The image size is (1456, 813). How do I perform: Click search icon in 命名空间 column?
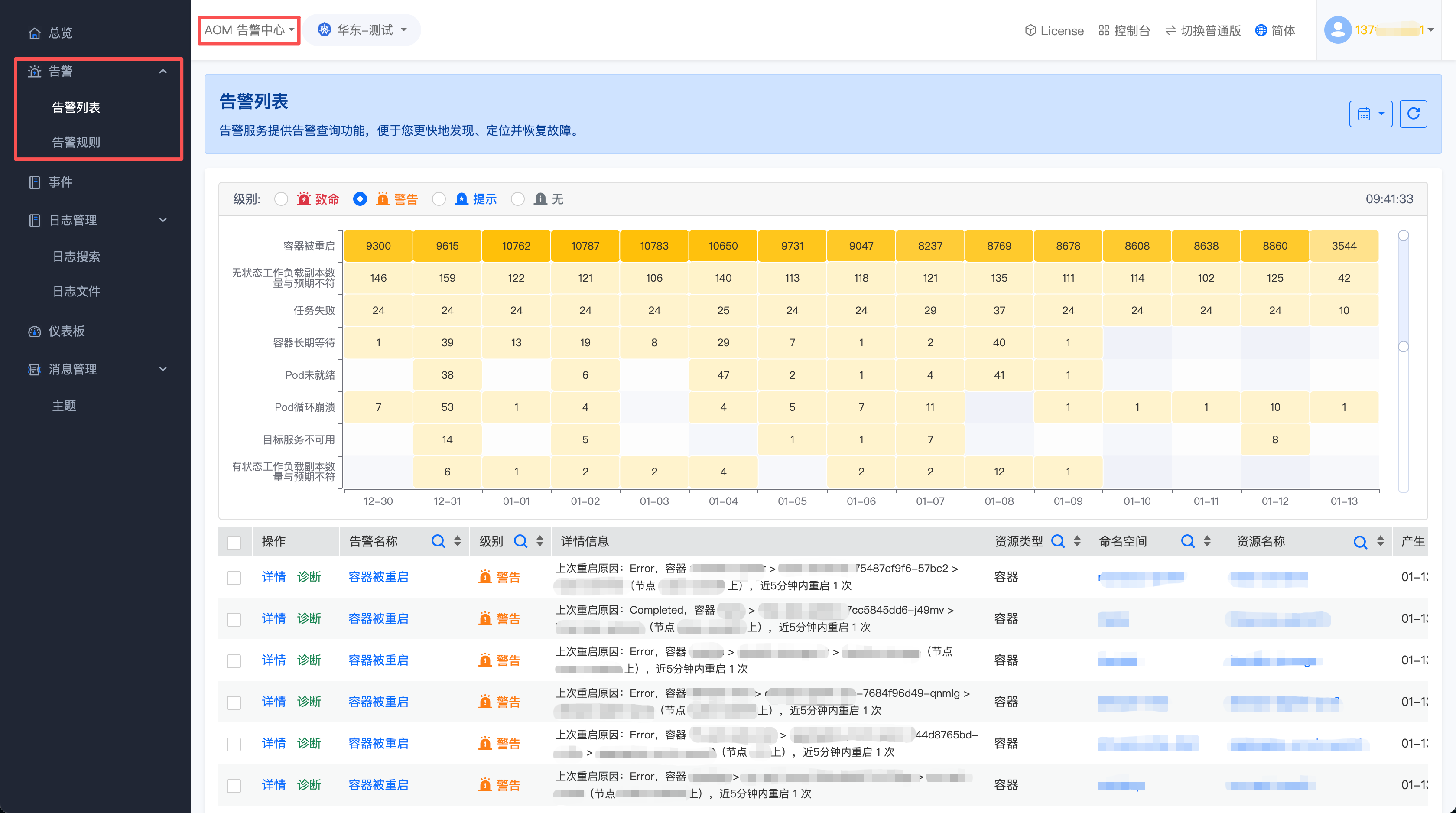point(1187,541)
